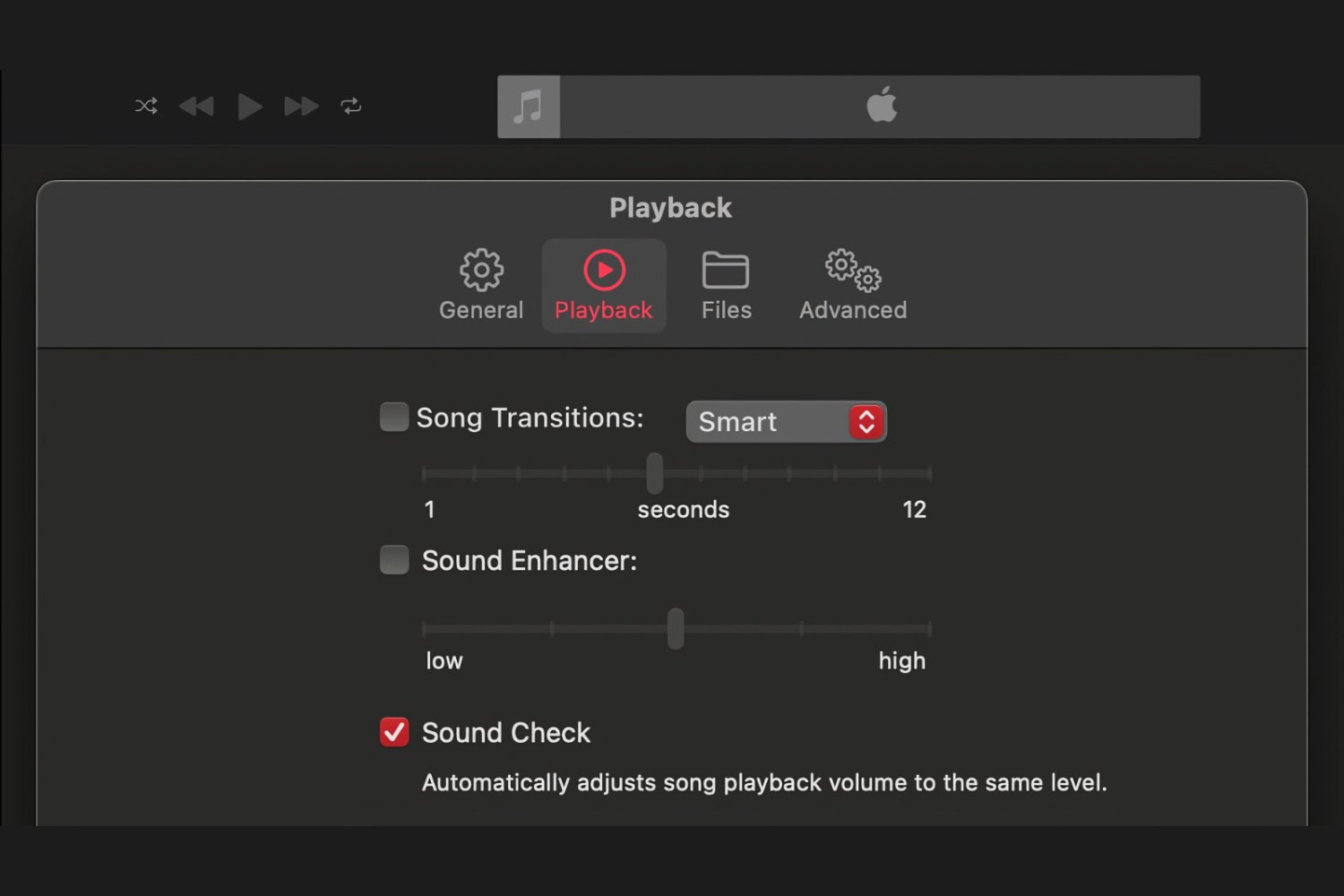Open the Smart transitions dropdown
Viewport: 1344px width, 896px height.
[x=786, y=421]
